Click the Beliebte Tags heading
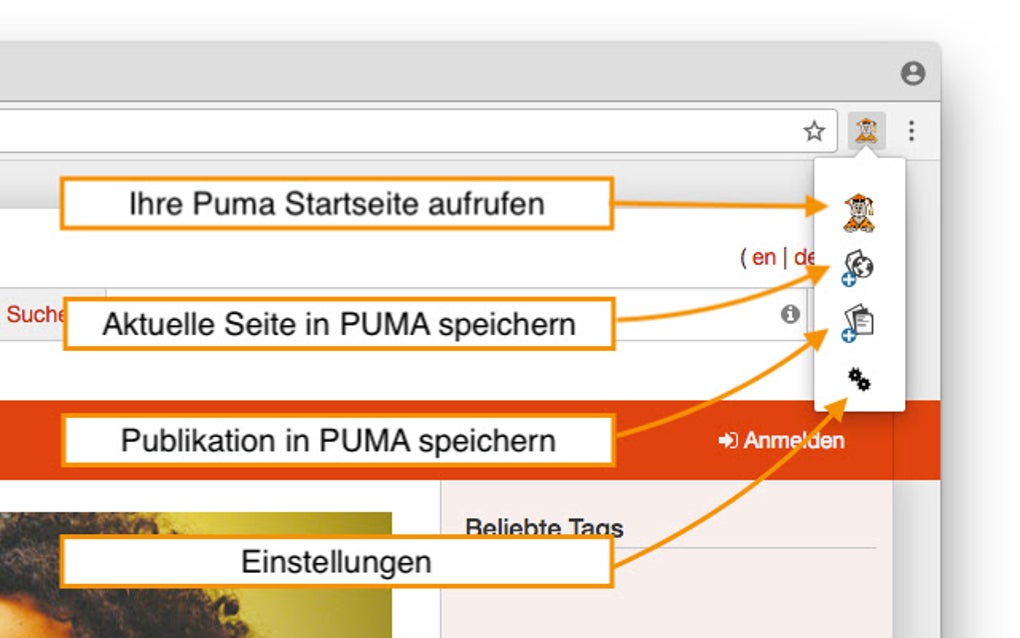Image resolution: width=1020 pixels, height=638 pixels. point(544,527)
